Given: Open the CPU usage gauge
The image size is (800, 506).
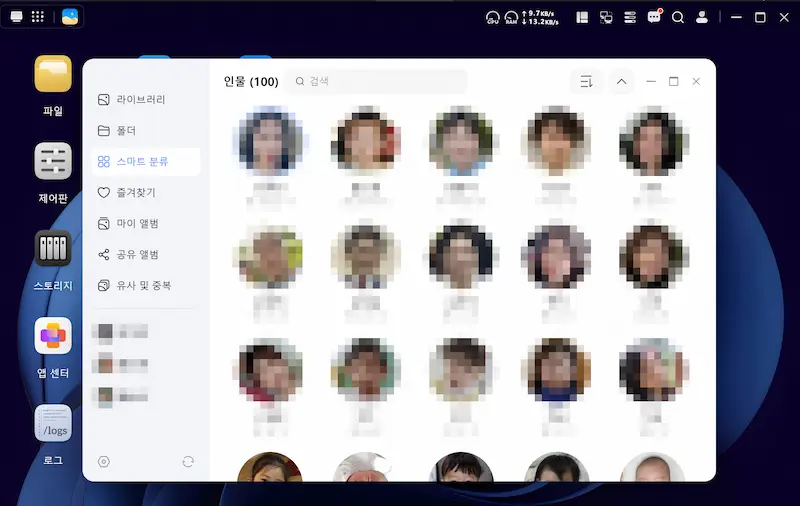Looking at the screenshot, I should [492, 18].
